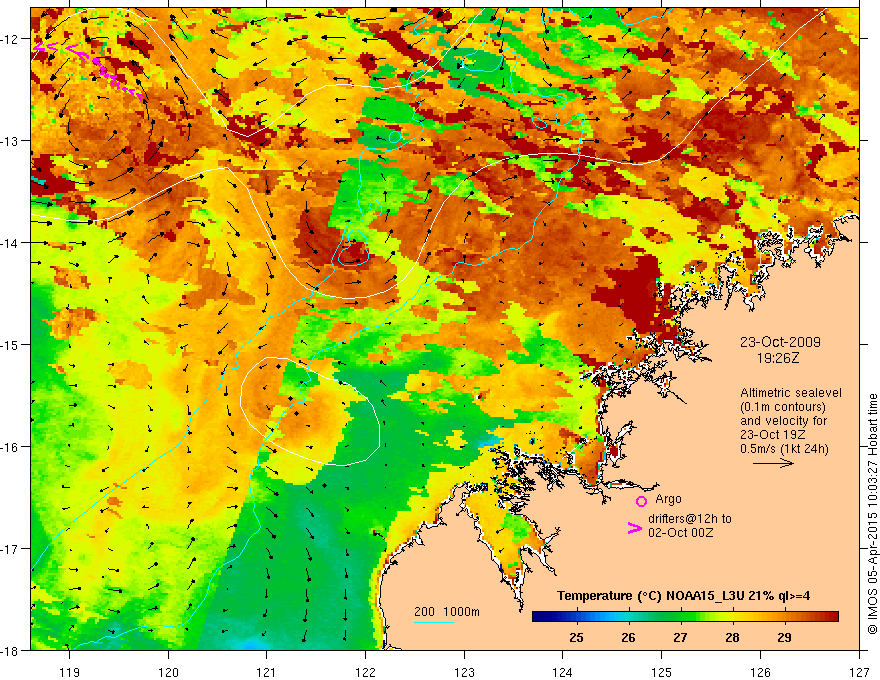
Task: Click longitude axis label 124
Action: click(563, 672)
